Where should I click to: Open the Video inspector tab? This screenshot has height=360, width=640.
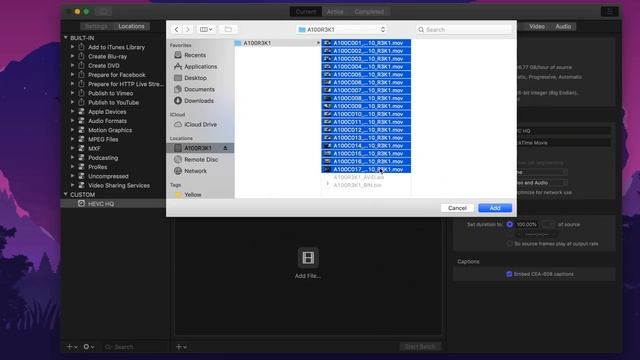[537, 26]
